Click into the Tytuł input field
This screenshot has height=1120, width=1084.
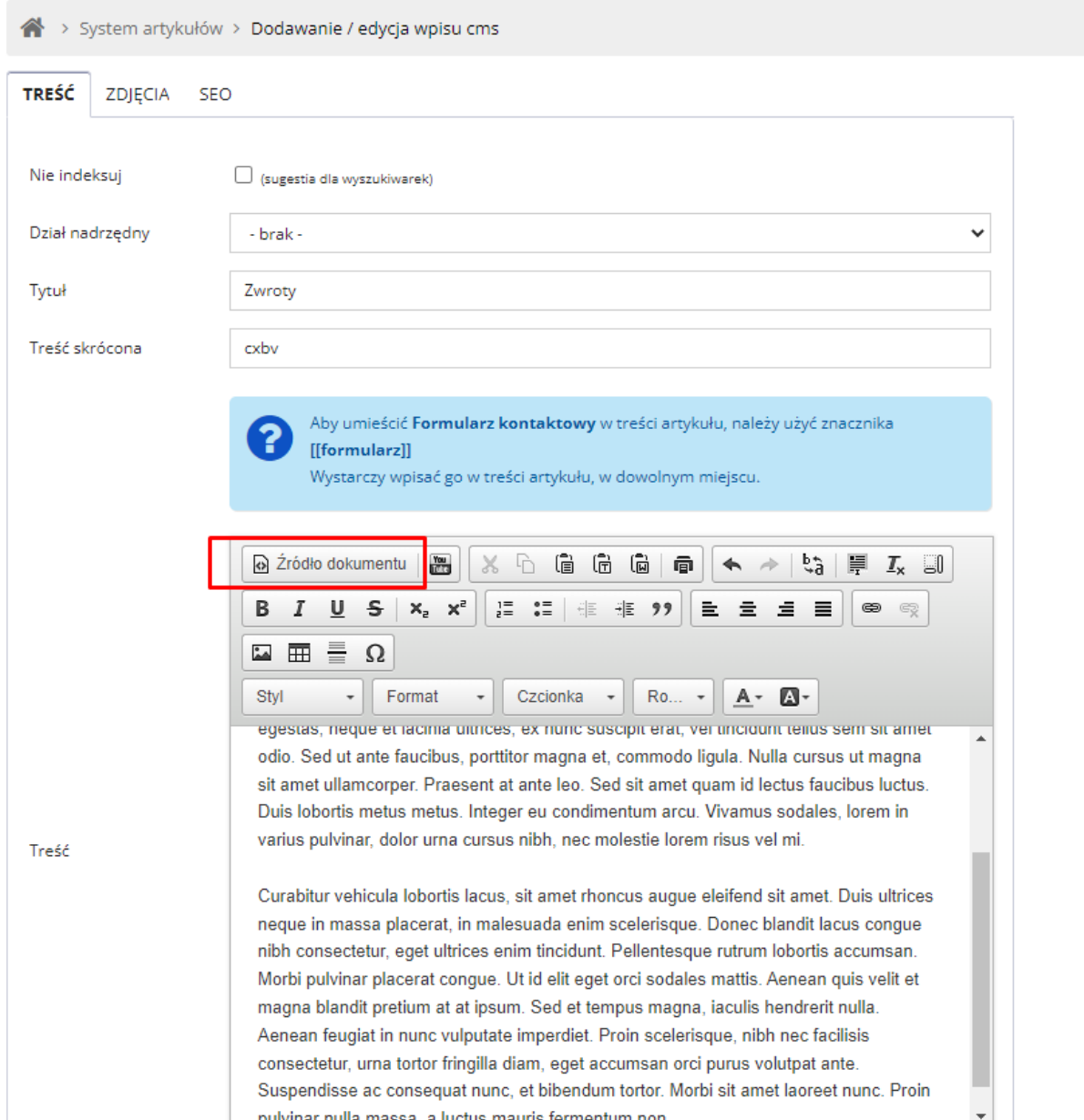click(x=610, y=290)
